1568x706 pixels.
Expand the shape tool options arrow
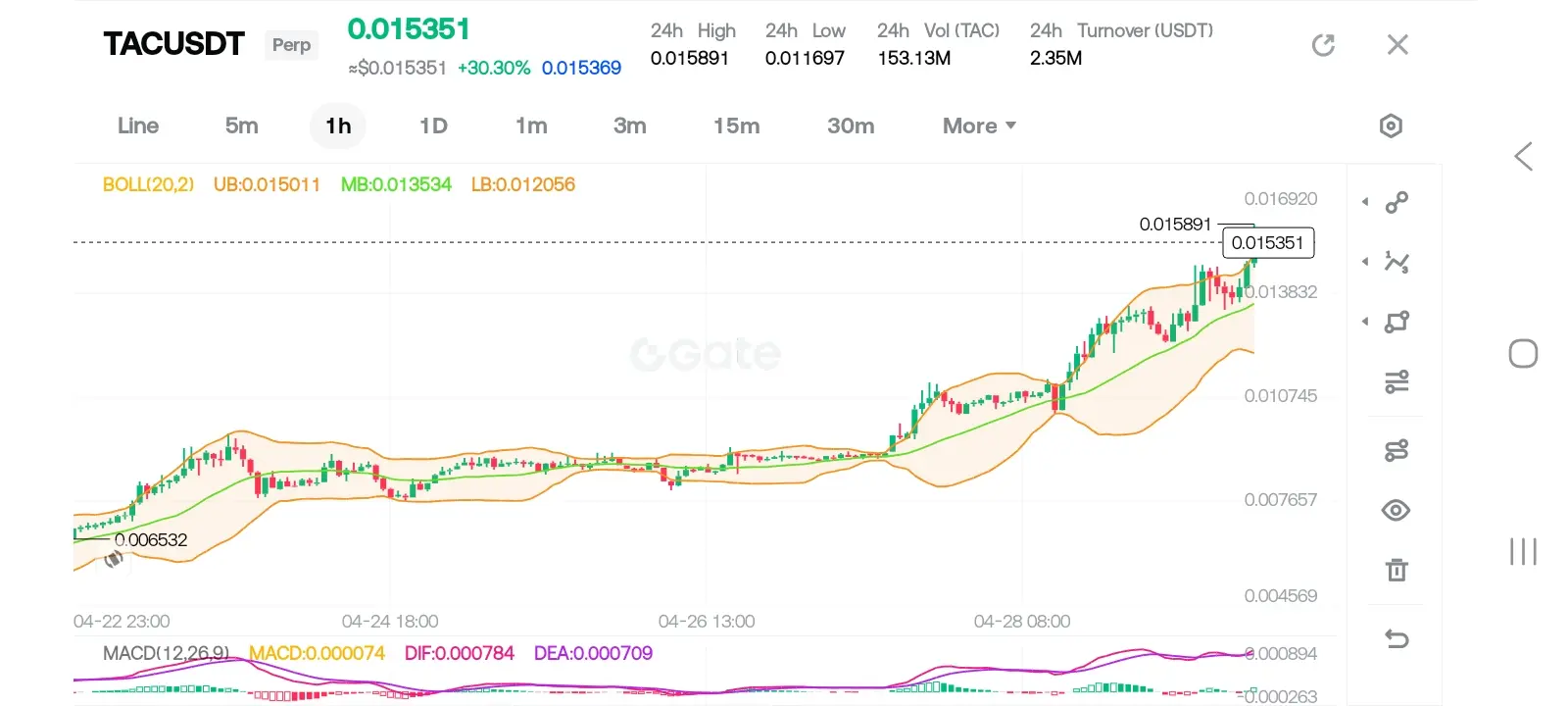[x=1365, y=322]
